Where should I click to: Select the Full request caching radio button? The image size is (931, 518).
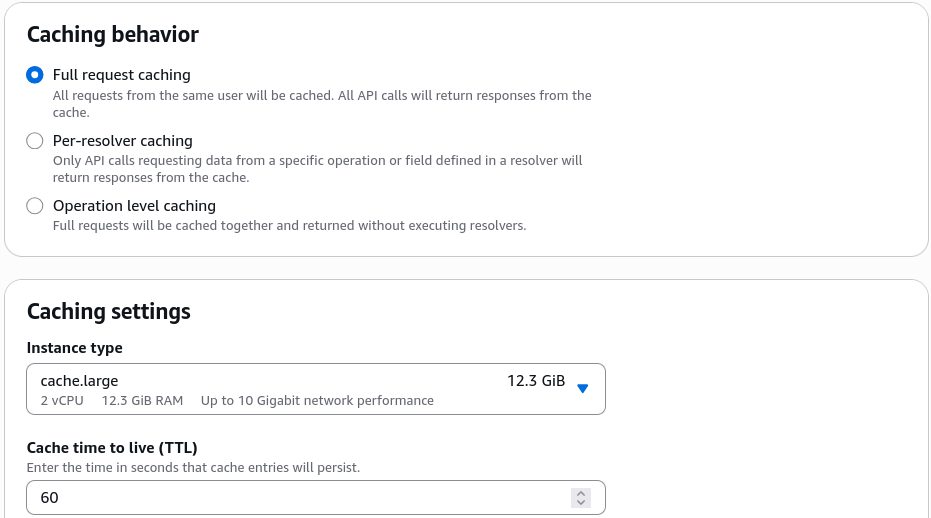(34, 75)
